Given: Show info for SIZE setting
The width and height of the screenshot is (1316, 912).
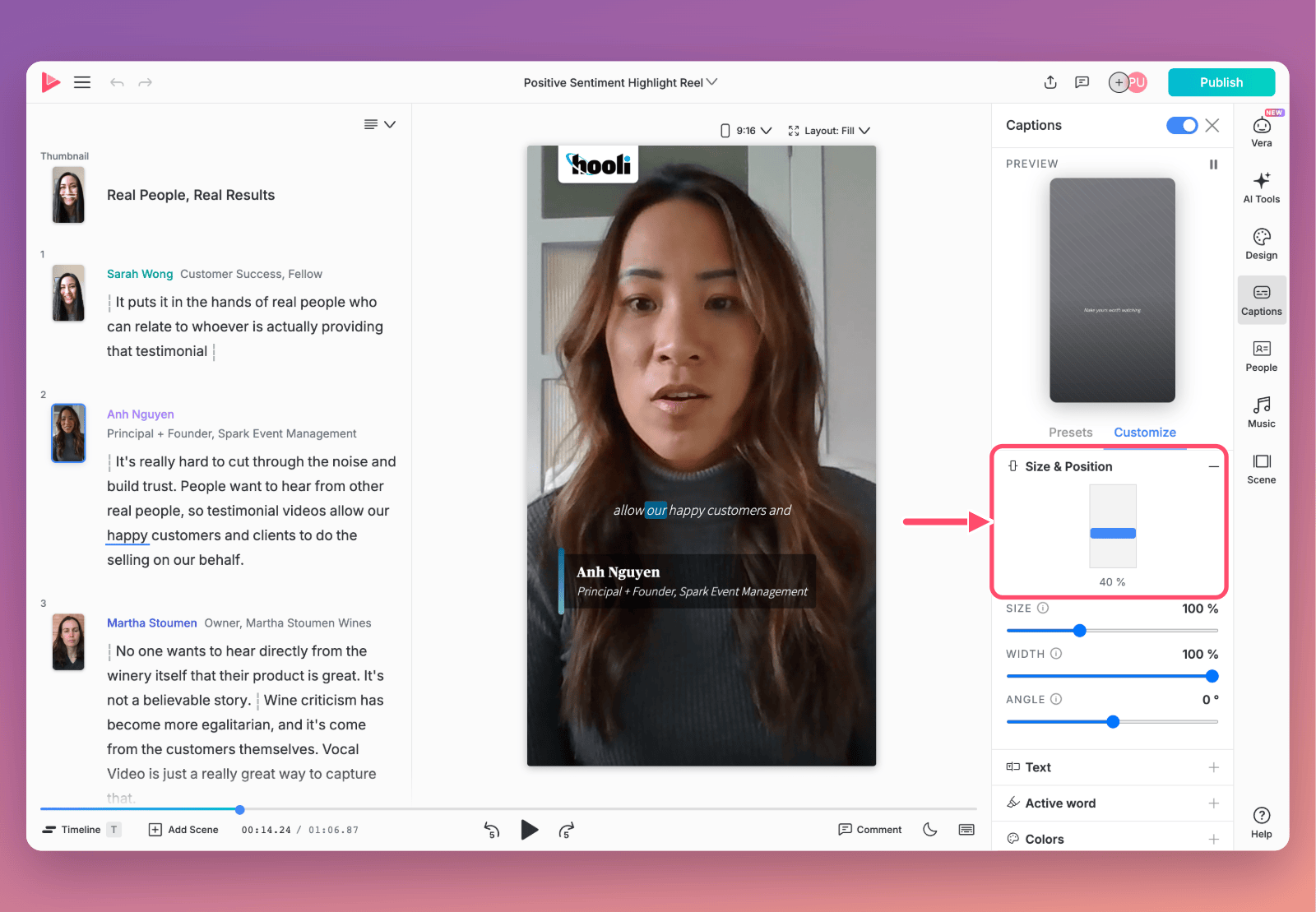Looking at the screenshot, I should pos(1043,609).
